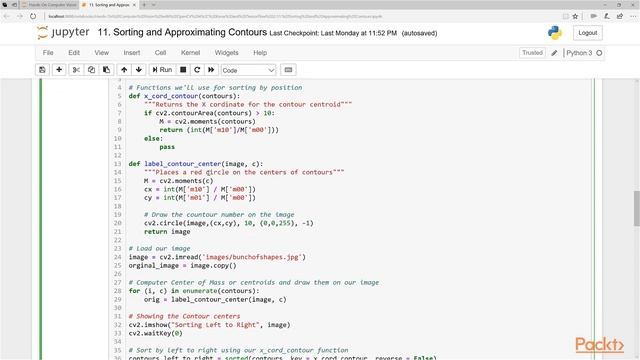Click the 'def label_contour_center(image, c):' line
The image size is (640, 360).
pos(196,164)
